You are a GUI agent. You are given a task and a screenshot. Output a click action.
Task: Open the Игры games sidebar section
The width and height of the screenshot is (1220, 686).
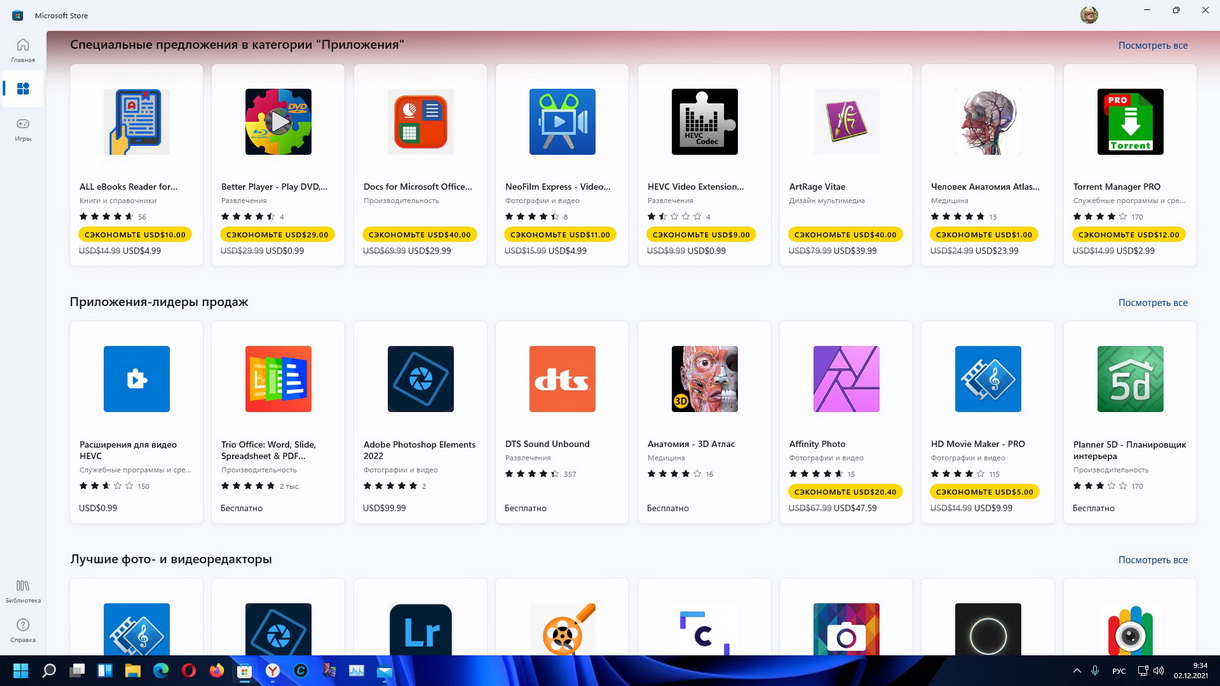tap(23, 129)
